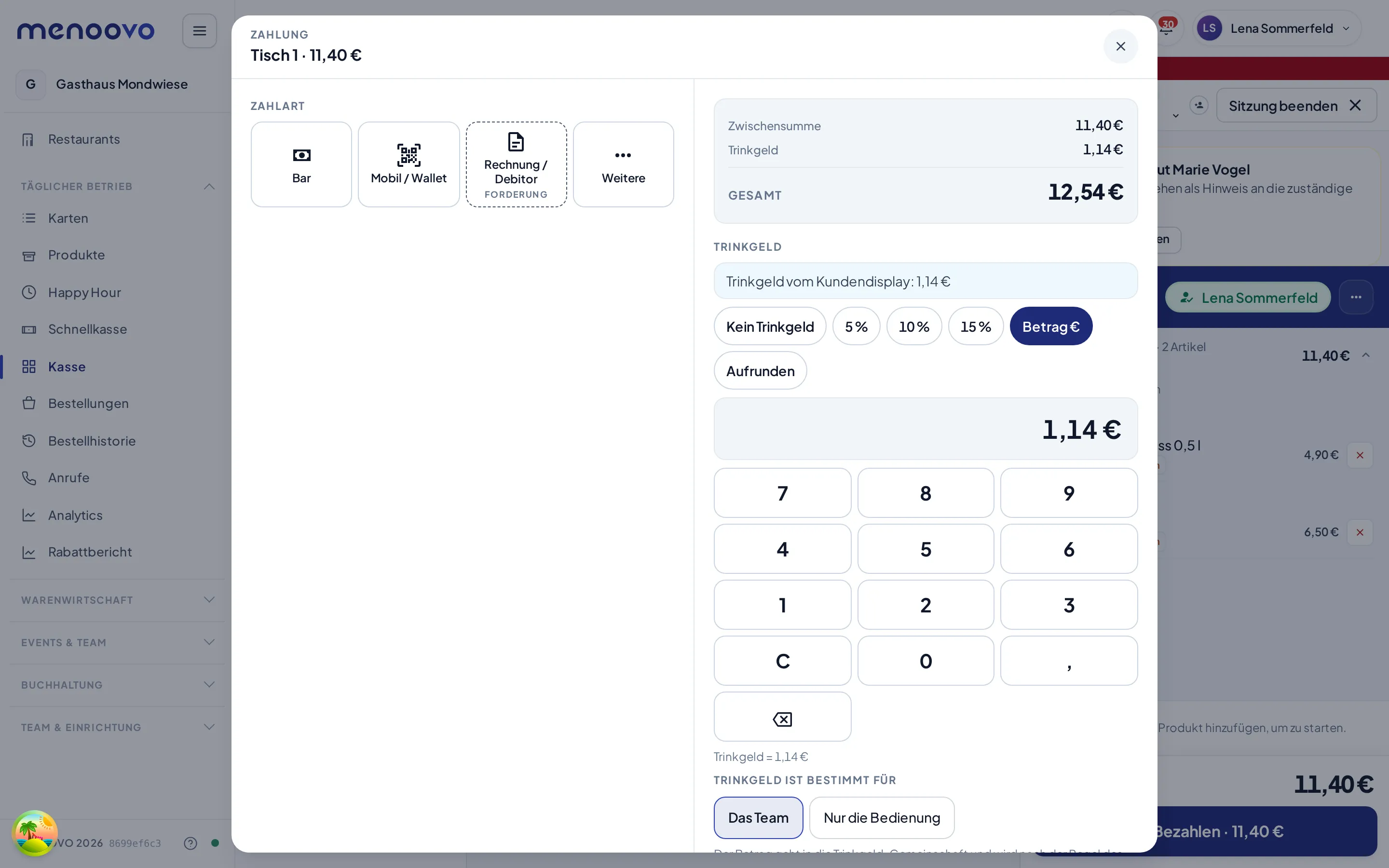Image resolution: width=1389 pixels, height=868 pixels.
Task: Select 10 % tip
Action: (914, 326)
